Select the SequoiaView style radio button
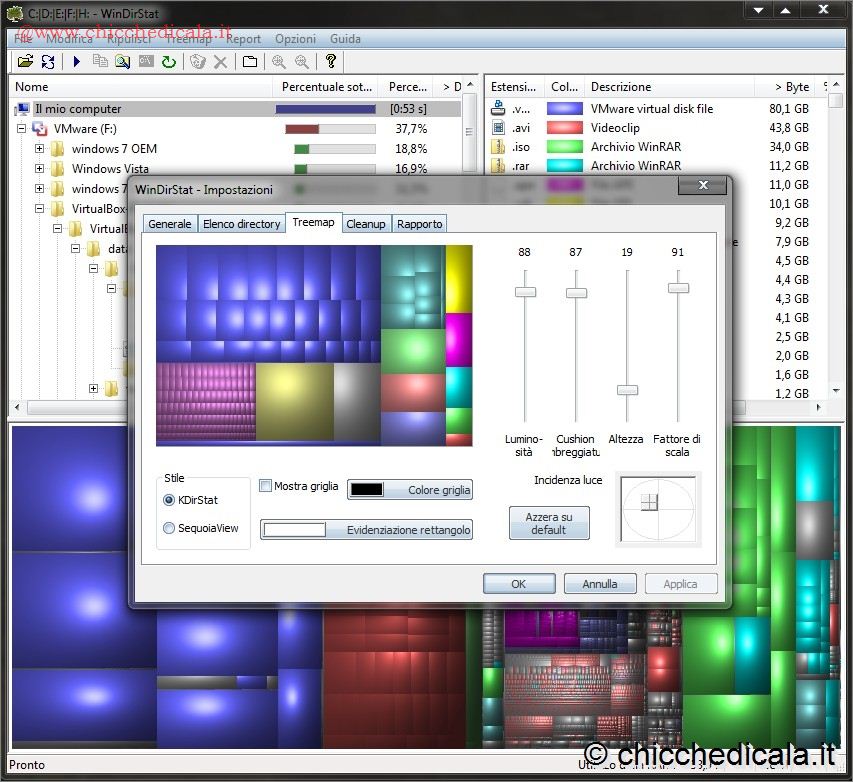 (x=169, y=528)
